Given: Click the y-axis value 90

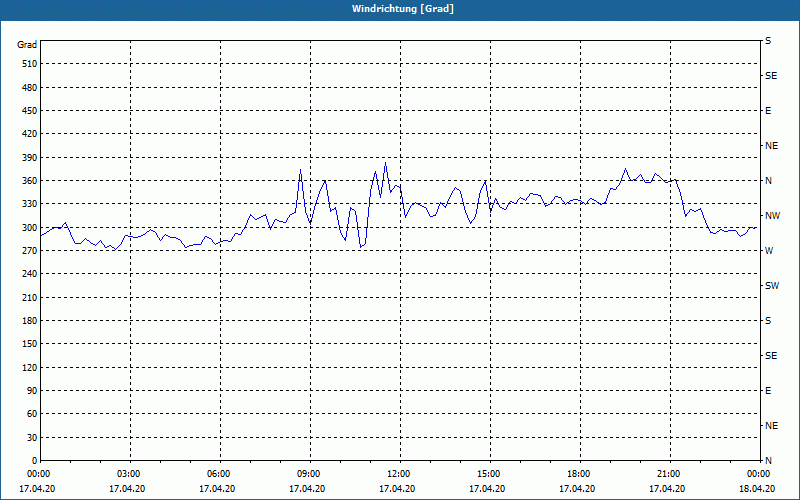Looking at the screenshot, I should click(x=32, y=391).
